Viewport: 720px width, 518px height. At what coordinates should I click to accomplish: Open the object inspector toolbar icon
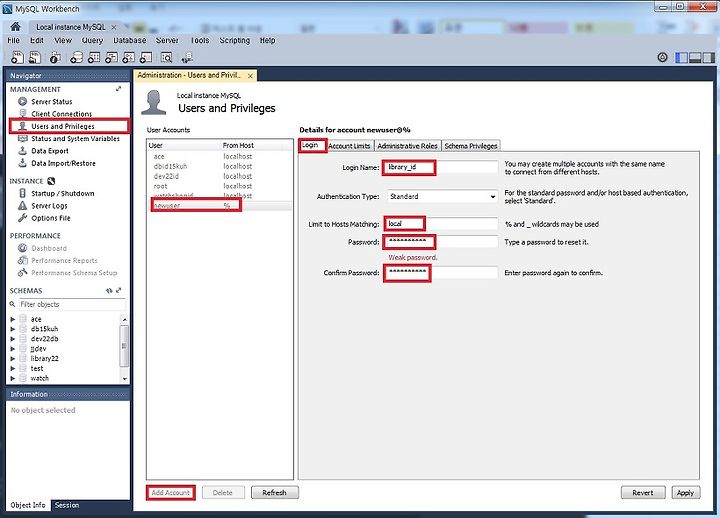(x=55, y=57)
